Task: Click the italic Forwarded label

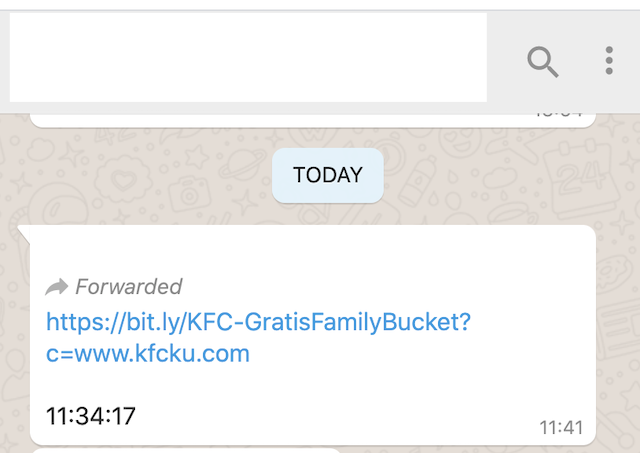Action: click(x=128, y=287)
